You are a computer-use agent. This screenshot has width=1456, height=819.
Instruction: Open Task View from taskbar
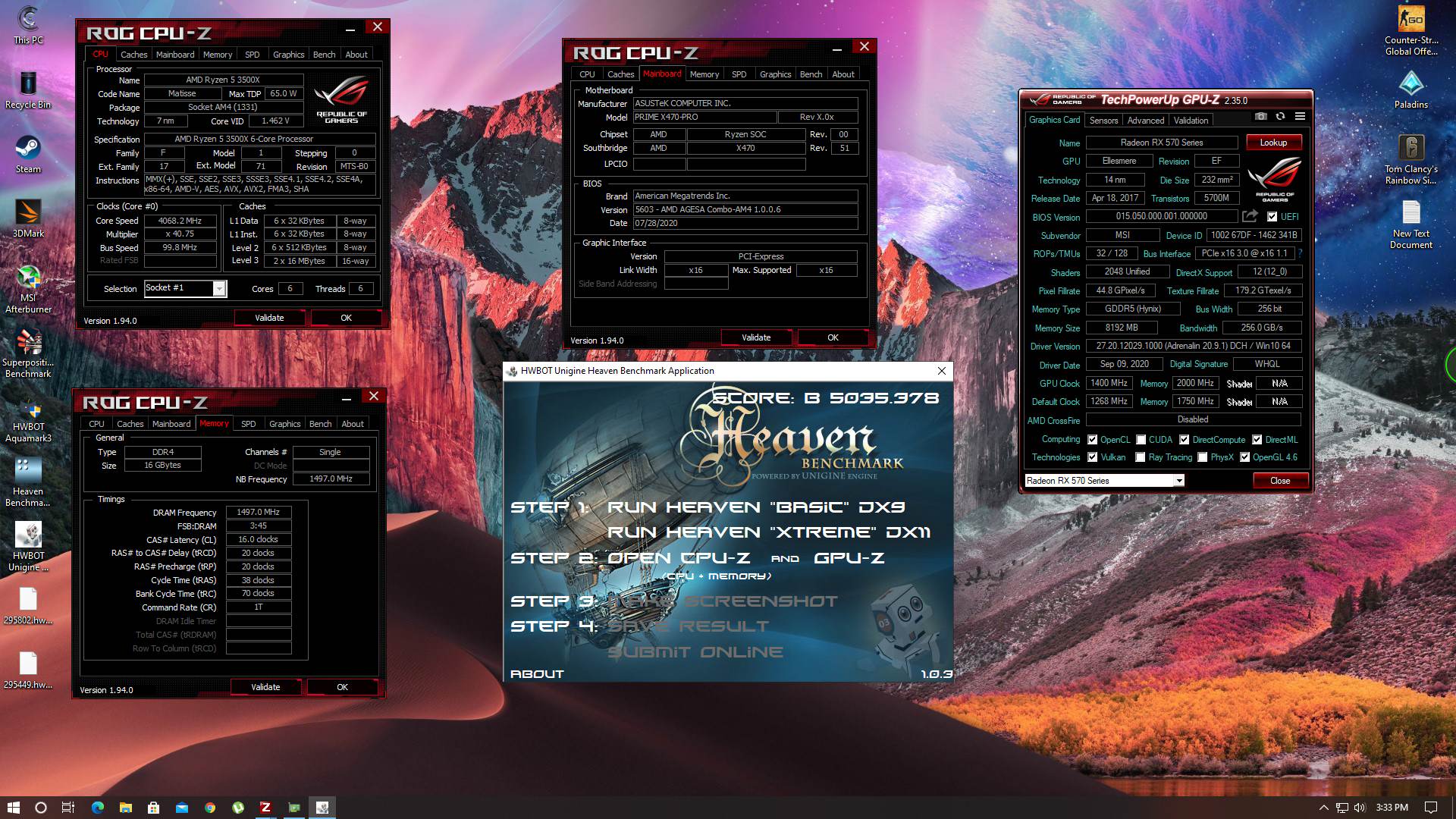68,808
